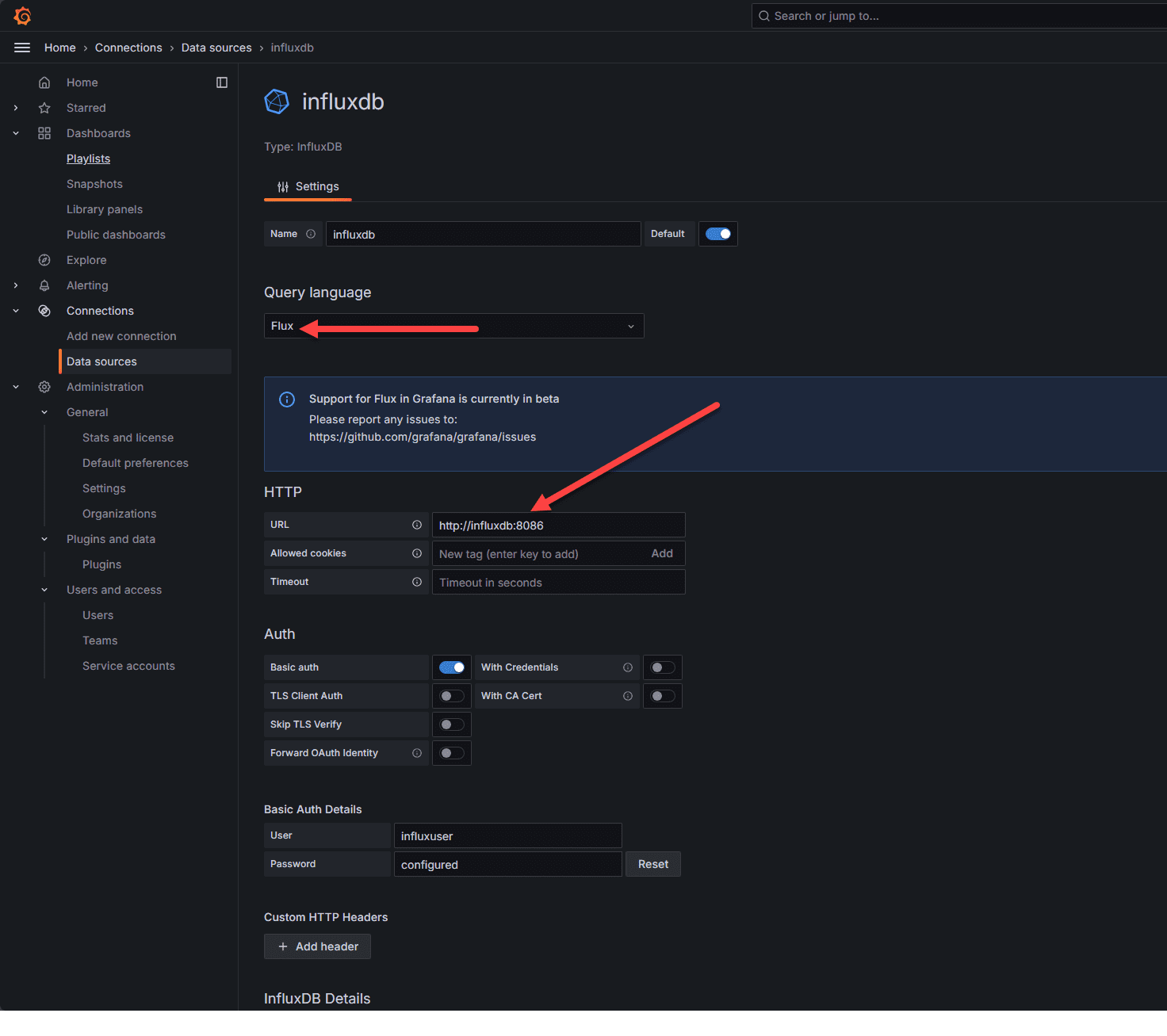Click the Alerting bell icon

pyautogui.click(x=44, y=285)
